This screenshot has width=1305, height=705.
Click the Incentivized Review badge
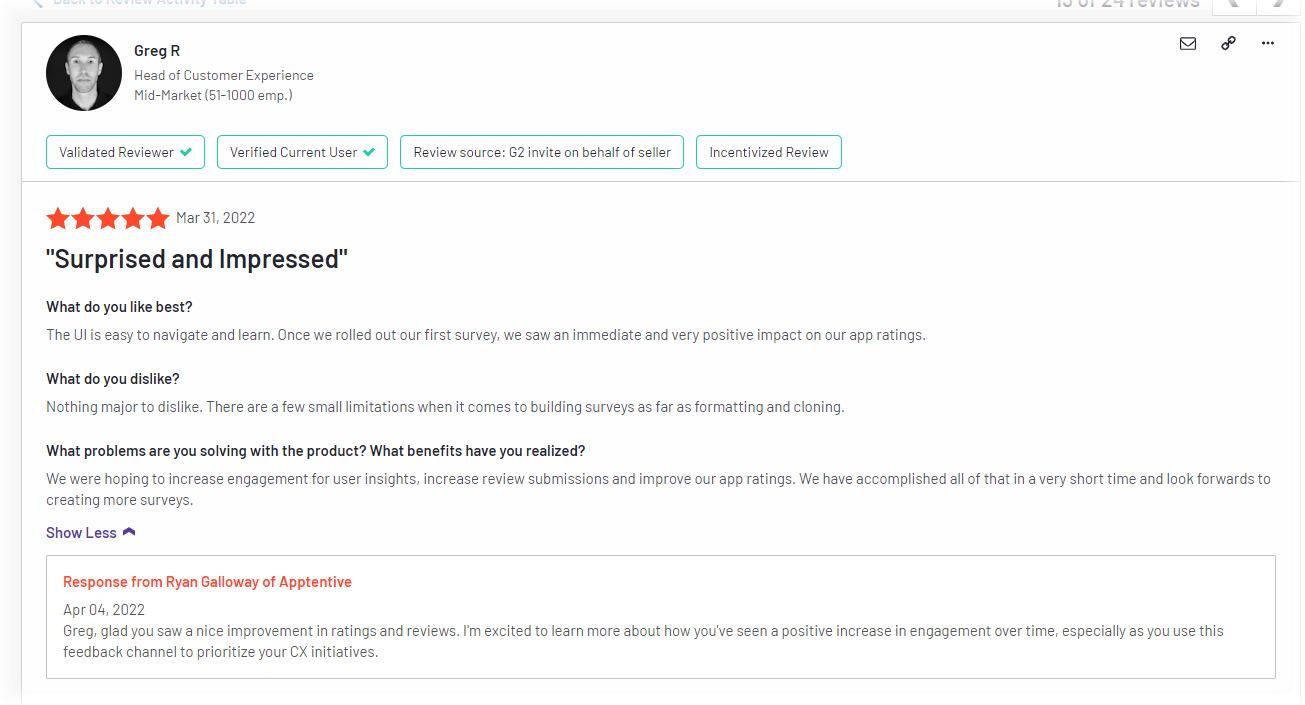(768, 152)
